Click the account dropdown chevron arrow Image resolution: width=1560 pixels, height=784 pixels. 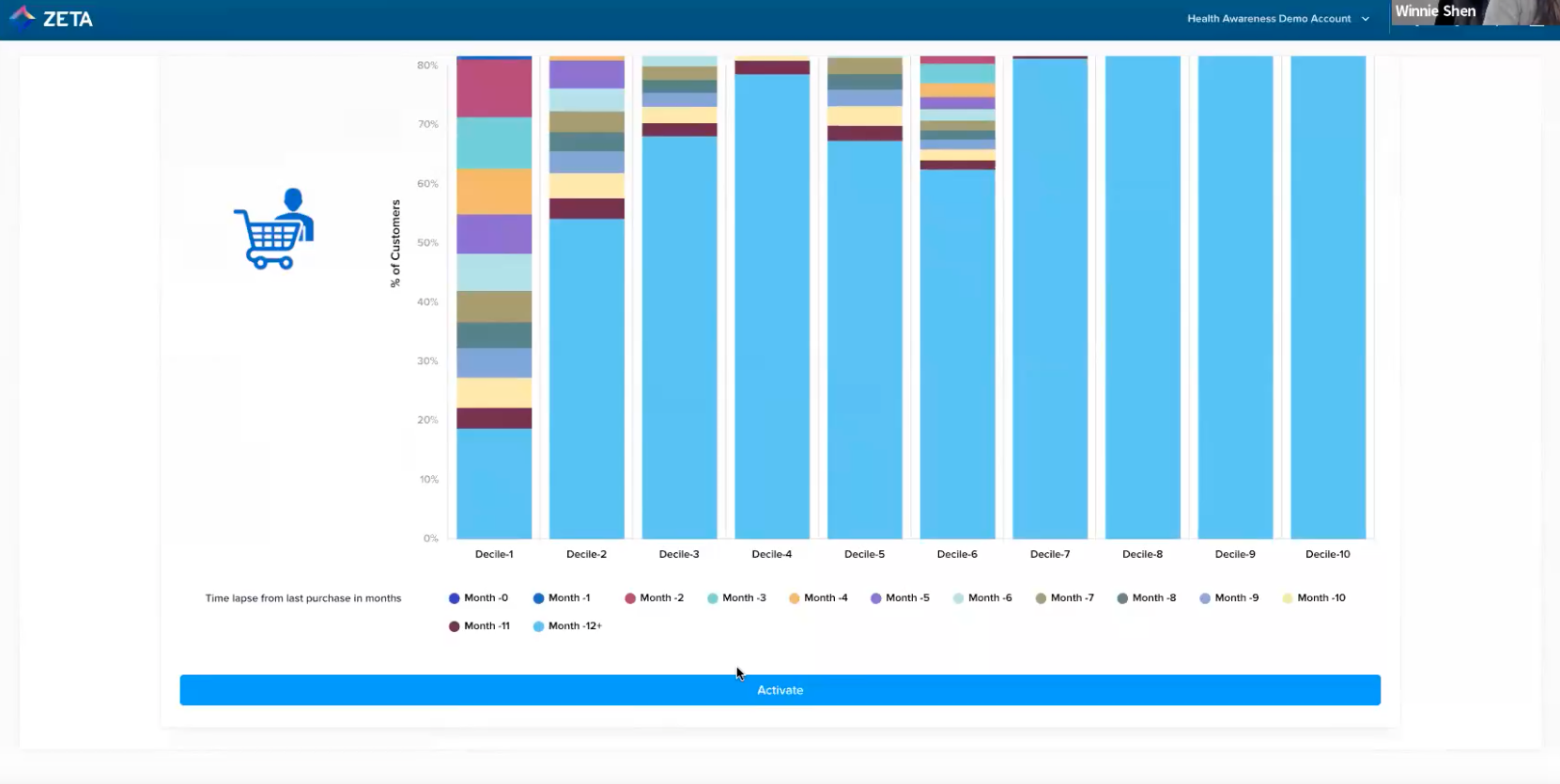click(1366, 19)
